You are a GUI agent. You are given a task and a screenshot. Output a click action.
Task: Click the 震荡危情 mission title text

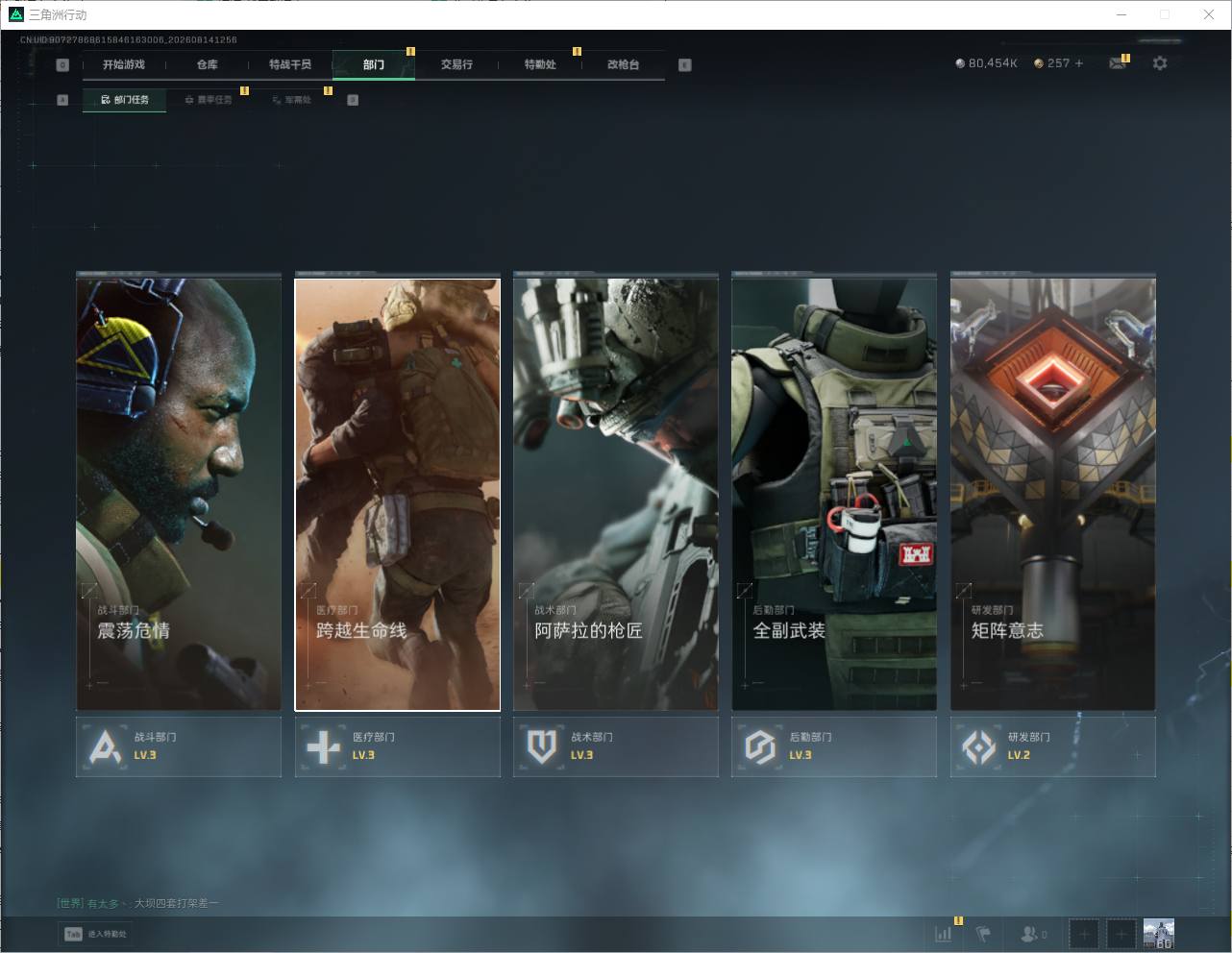pos(134,630)
